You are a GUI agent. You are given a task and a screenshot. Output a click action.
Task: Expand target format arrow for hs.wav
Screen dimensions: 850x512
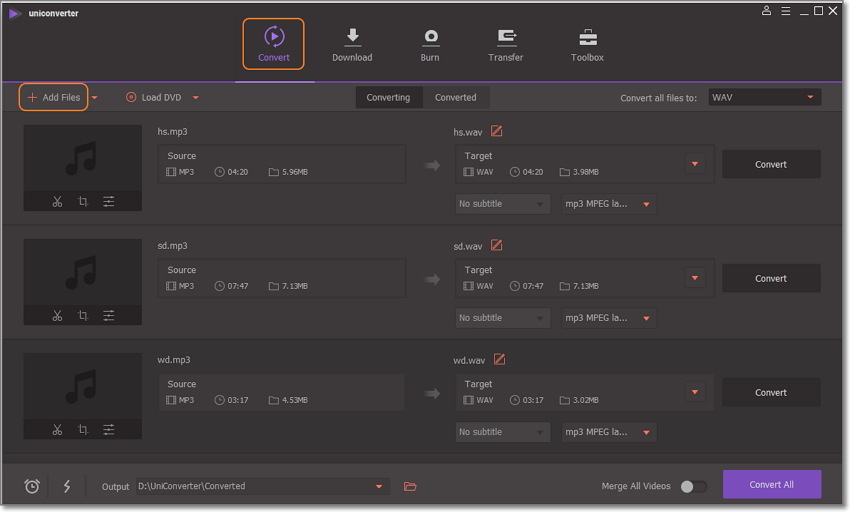pos(695,164)
